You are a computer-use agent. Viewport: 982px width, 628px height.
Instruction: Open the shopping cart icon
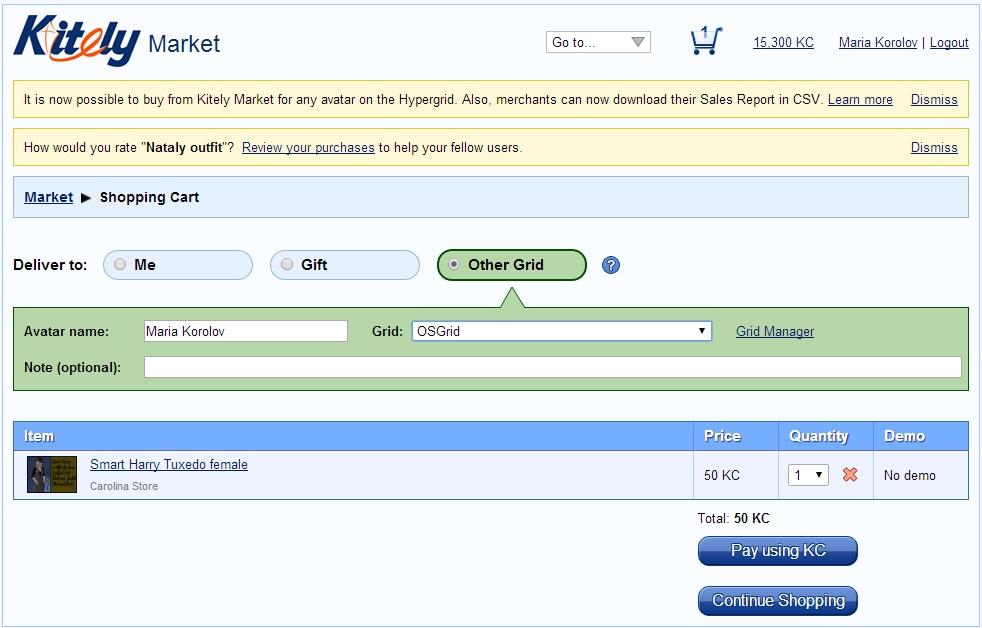(706, 41)
